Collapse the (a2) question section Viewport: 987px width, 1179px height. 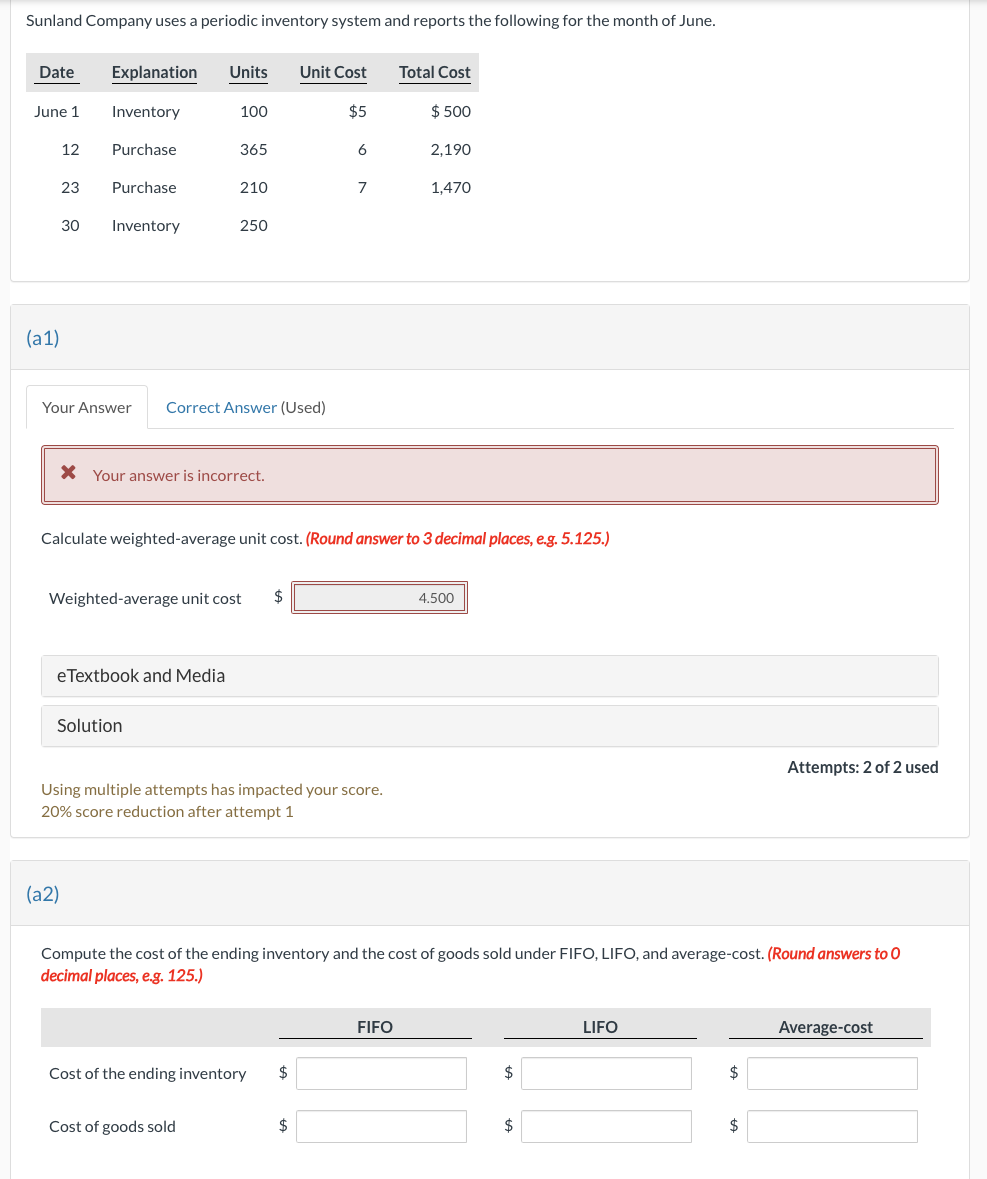[41, 894]
